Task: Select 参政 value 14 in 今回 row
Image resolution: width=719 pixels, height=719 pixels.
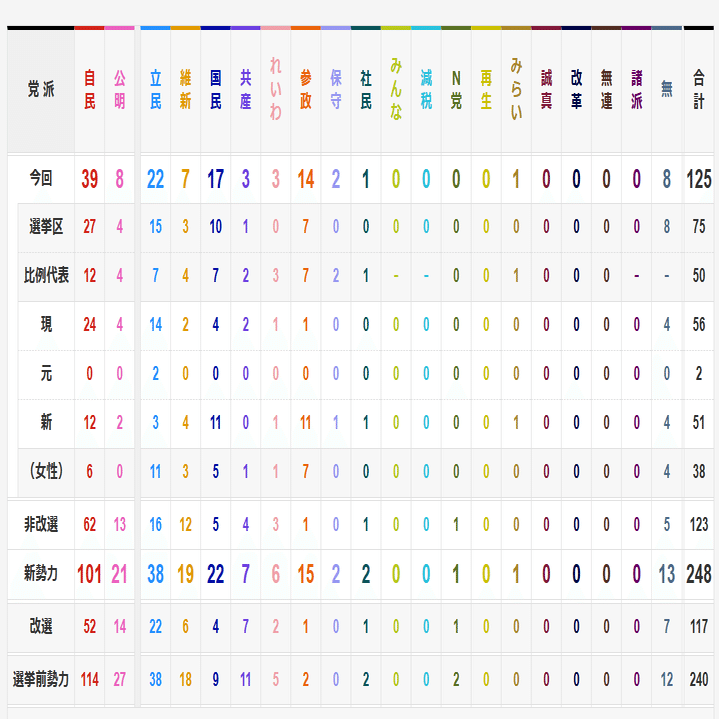Action: coord(306,179)
